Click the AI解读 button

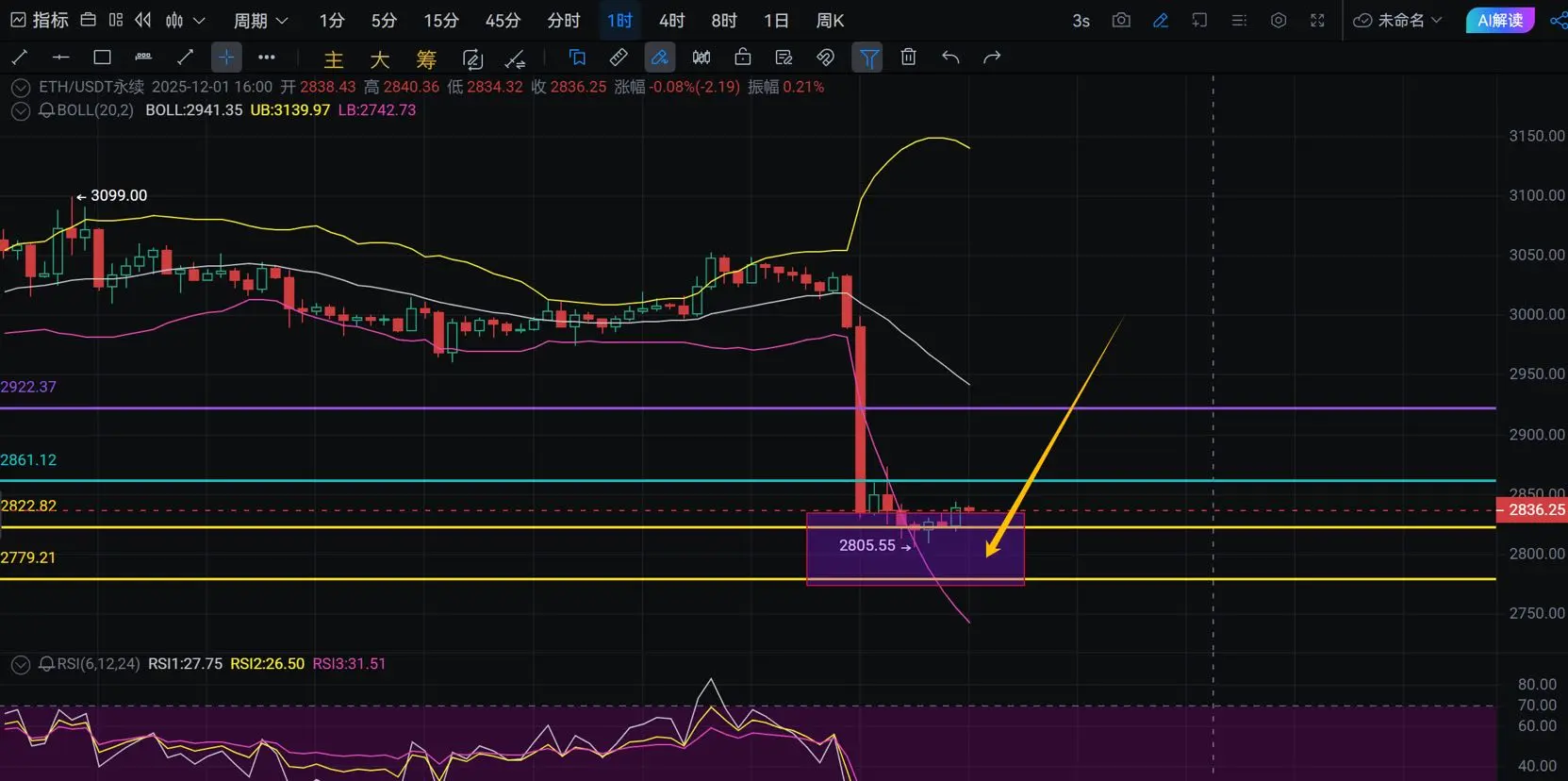click(x=1500, y=20)
